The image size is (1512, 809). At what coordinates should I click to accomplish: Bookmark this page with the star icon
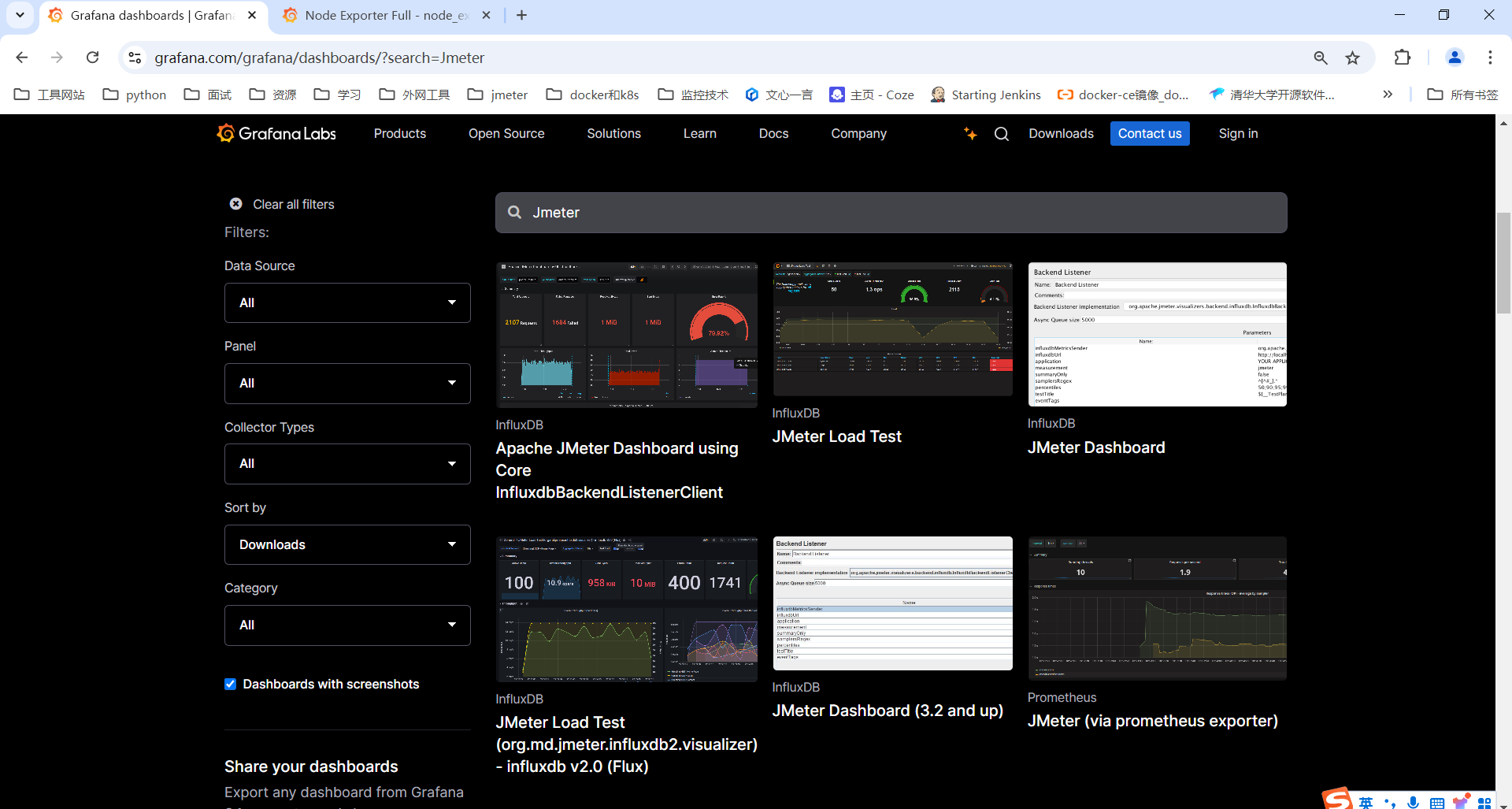(x=1352, y=58)
